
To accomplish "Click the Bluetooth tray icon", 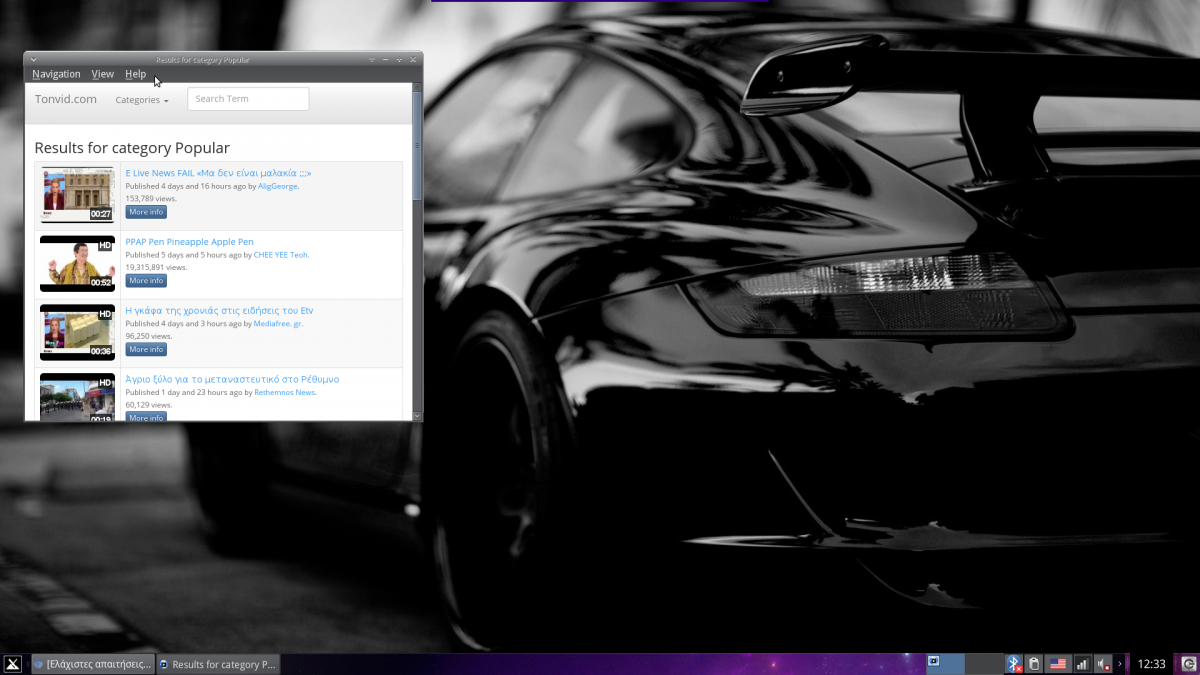I will click(1014, 664).
